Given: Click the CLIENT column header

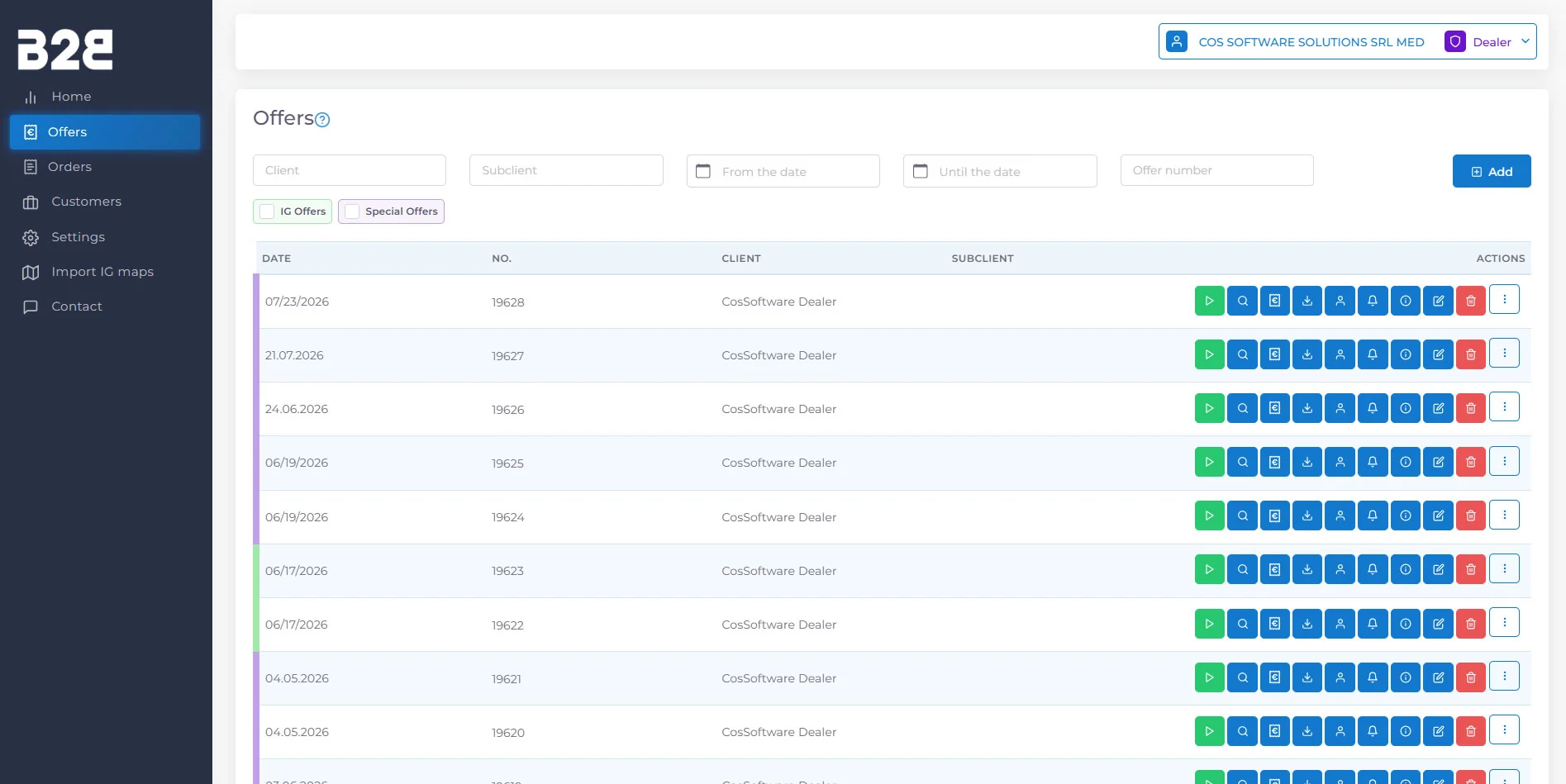Looking at the screenshot, I should (741, 259).
